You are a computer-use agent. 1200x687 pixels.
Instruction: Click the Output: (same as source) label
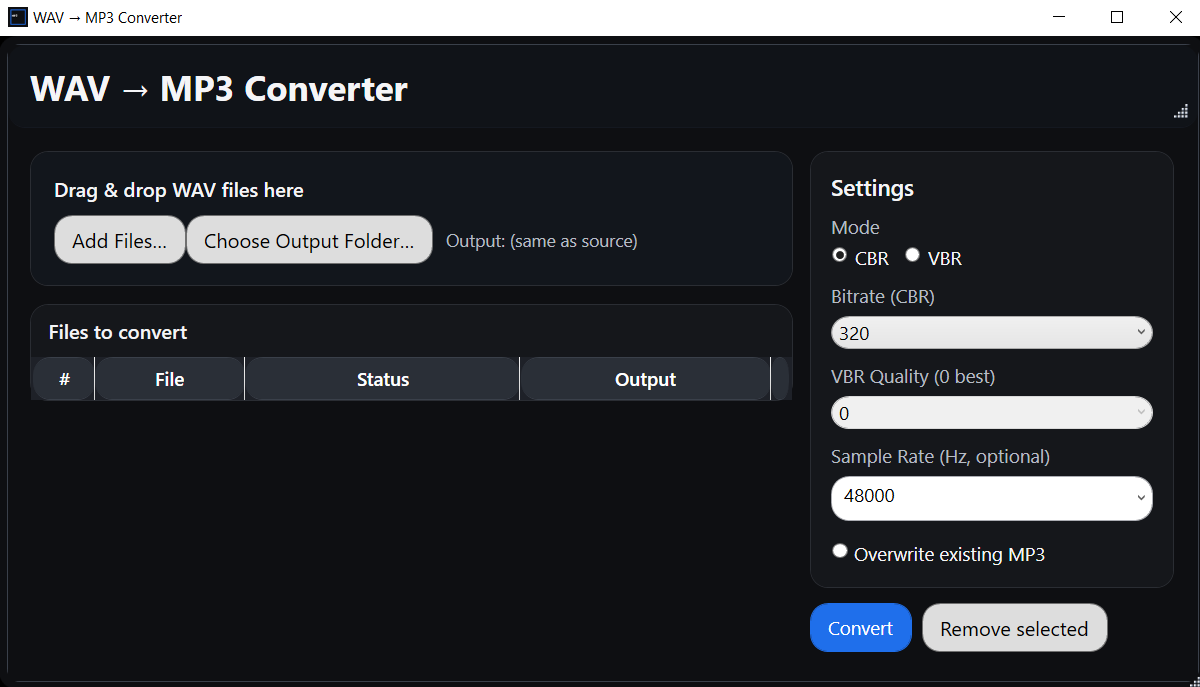coord(541,240)
